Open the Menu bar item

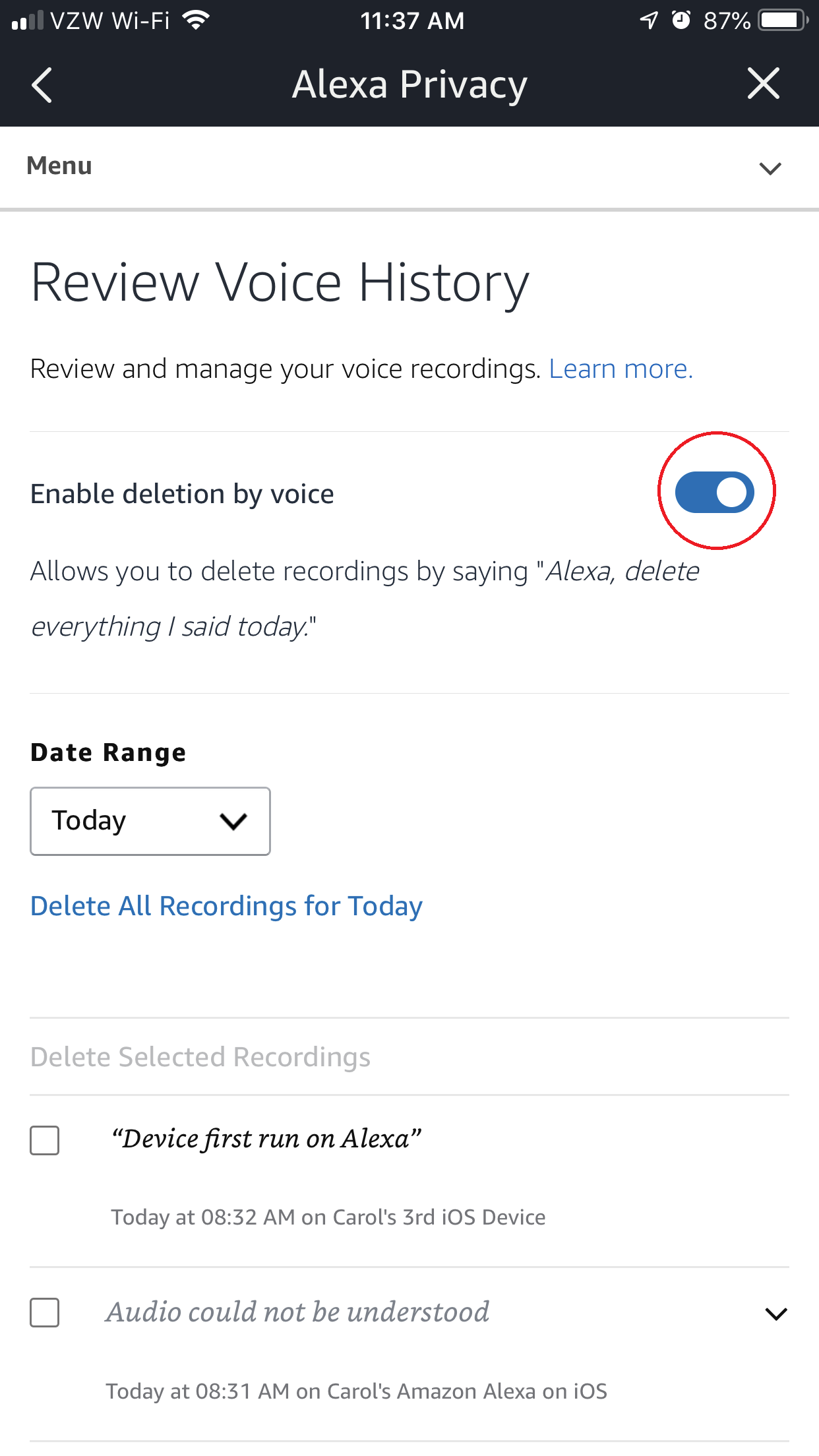pos(409,167)
